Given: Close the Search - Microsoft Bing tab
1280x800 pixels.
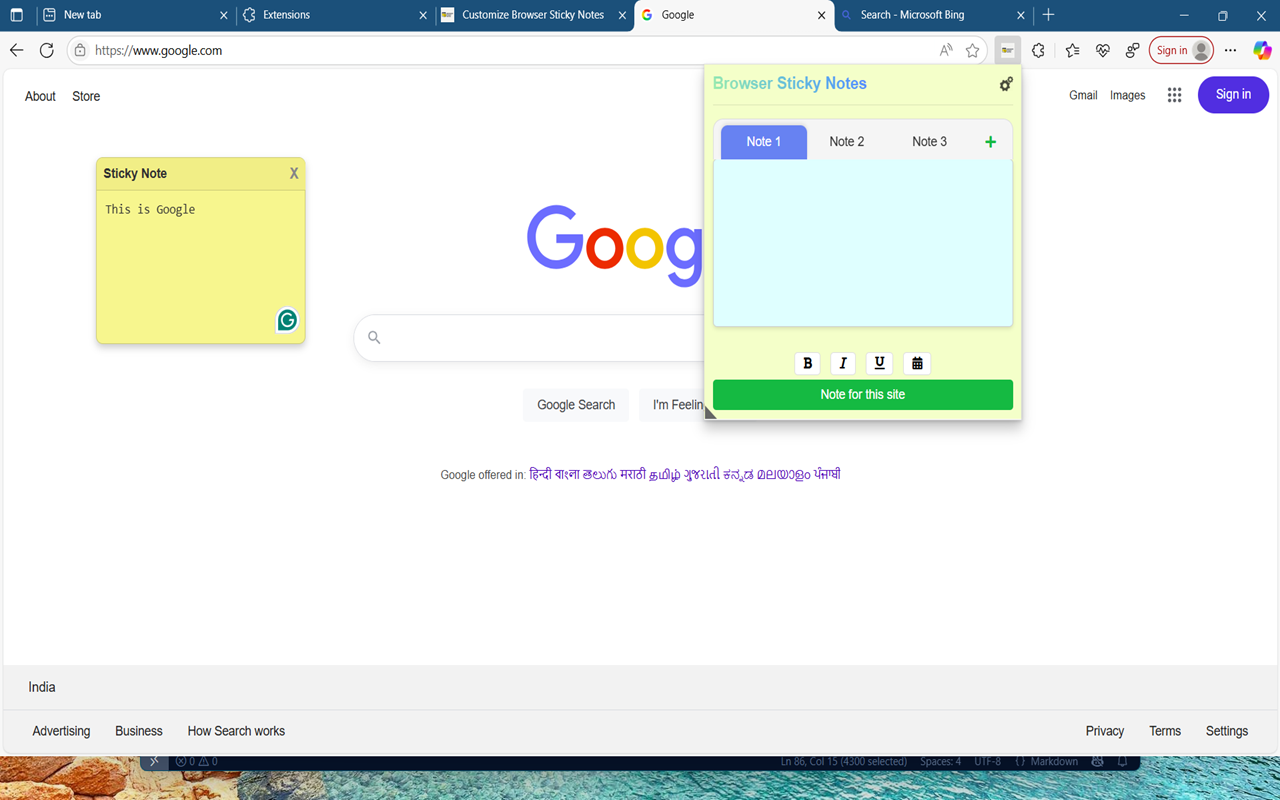Looking at the screenshot, I should tap(1021, 15).
